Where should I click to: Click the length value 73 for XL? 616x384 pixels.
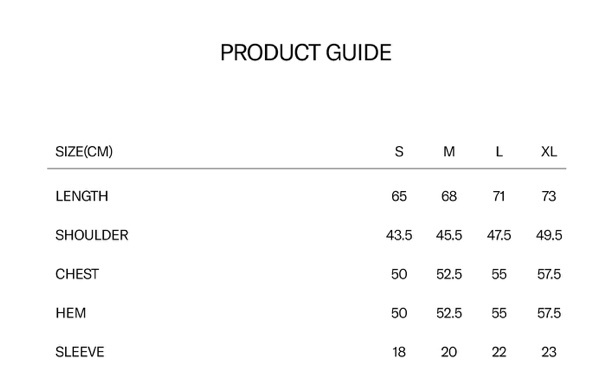(549, 196)
